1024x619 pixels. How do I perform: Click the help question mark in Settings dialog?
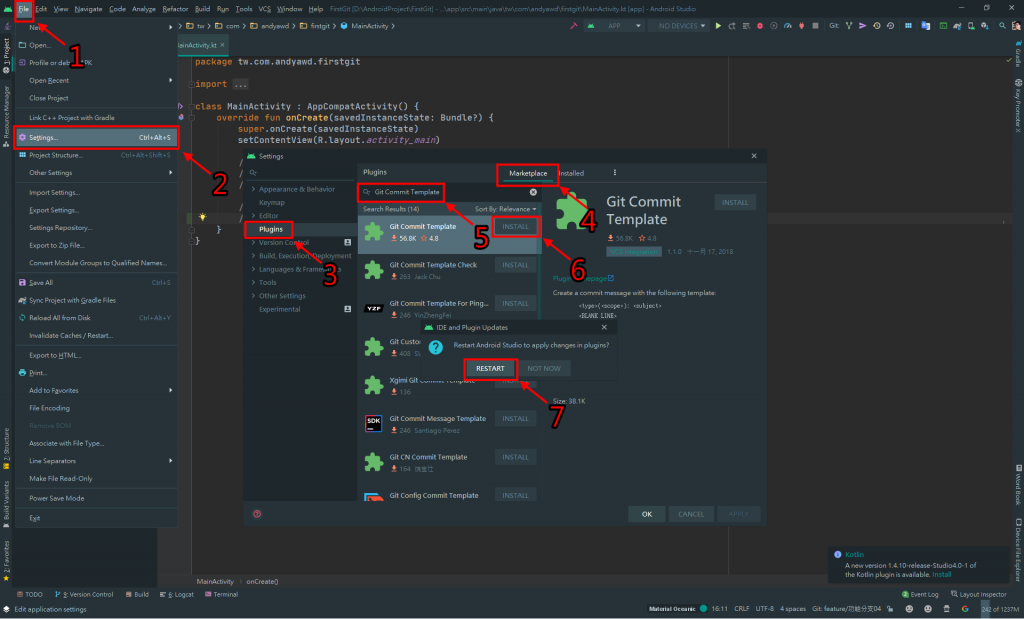(x=257, y=514)
